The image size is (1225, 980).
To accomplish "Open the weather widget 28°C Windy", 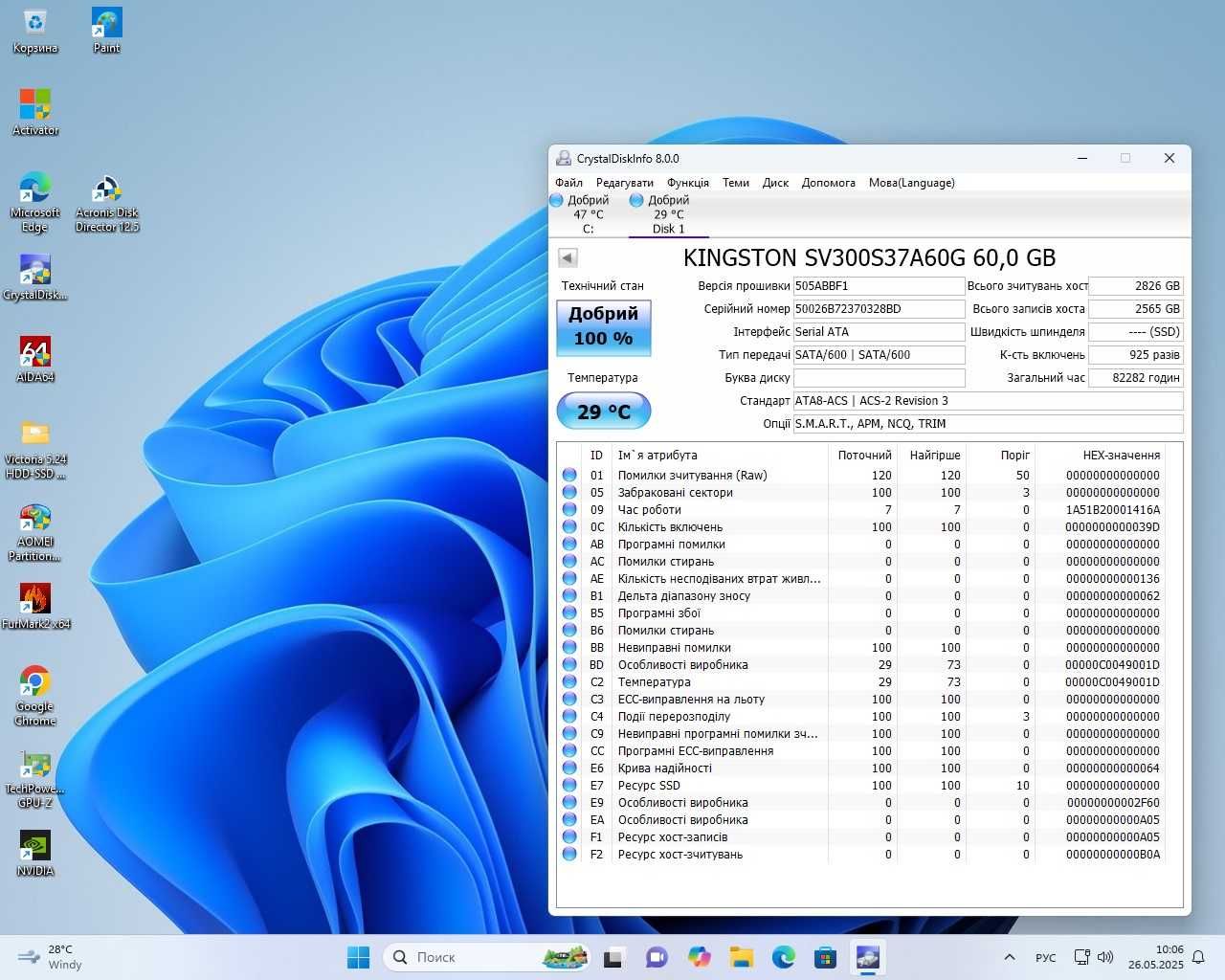I will [x=52, y=957].
